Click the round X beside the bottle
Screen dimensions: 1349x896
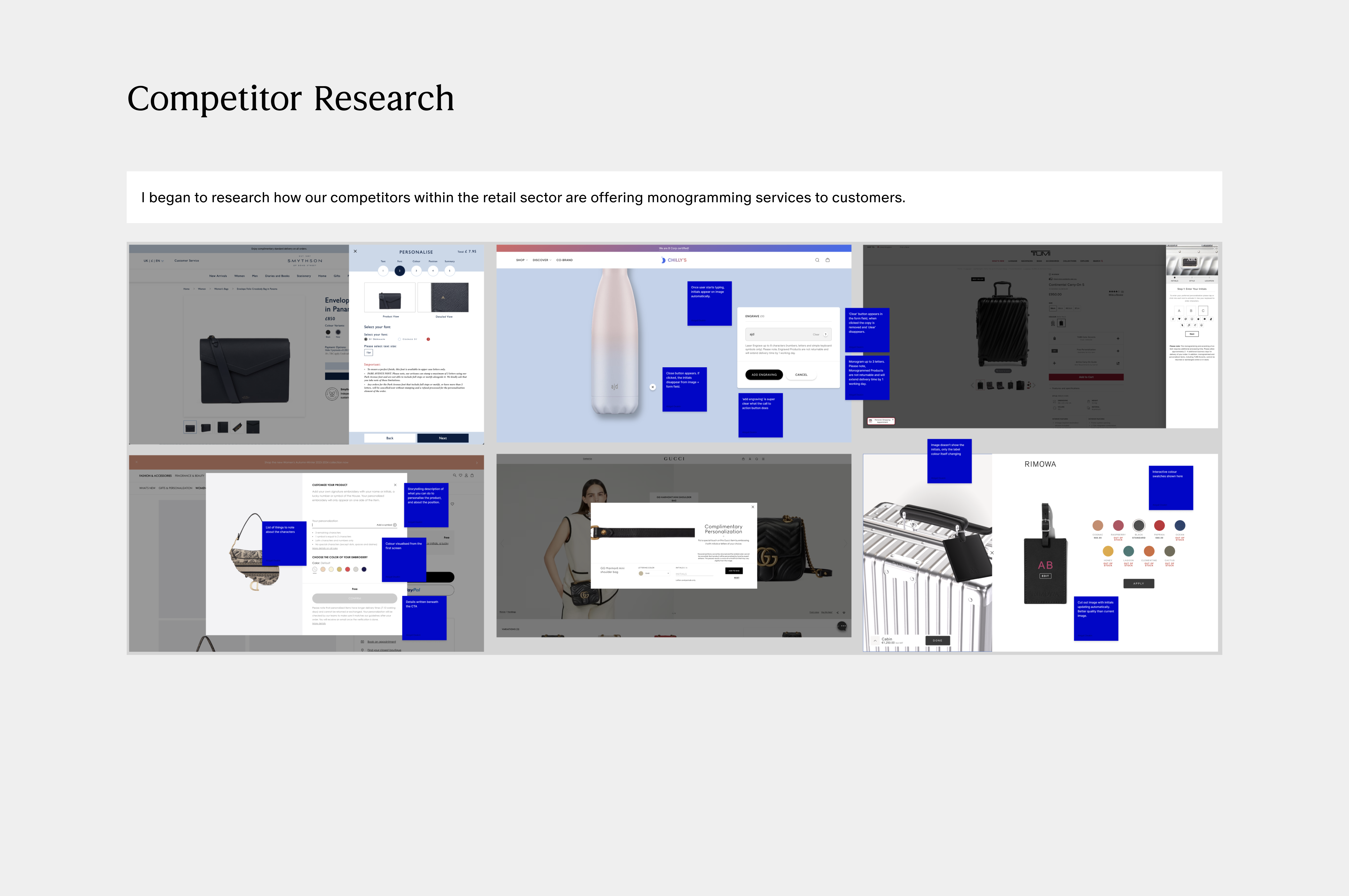click(653, 387)
